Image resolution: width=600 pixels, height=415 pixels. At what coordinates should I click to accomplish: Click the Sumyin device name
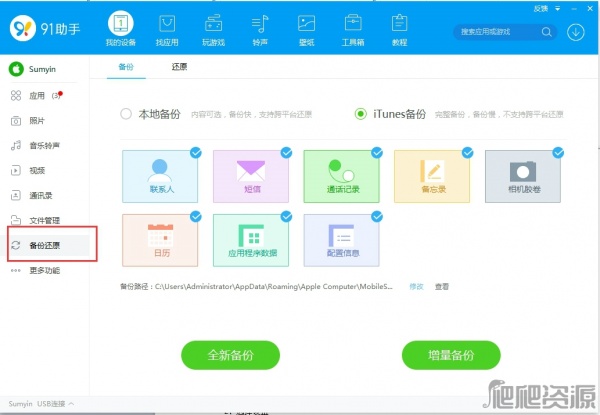point(42,69)
